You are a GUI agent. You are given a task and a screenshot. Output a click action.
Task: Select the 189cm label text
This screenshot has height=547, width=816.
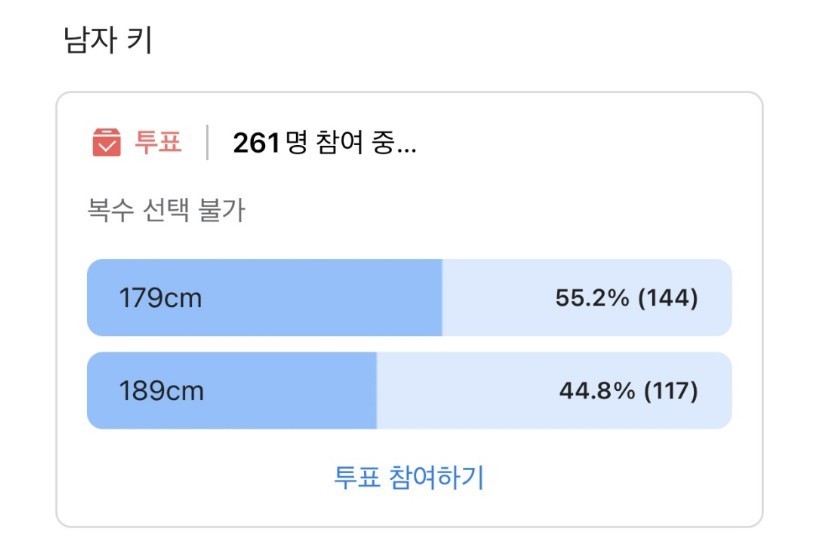point(161,391)
